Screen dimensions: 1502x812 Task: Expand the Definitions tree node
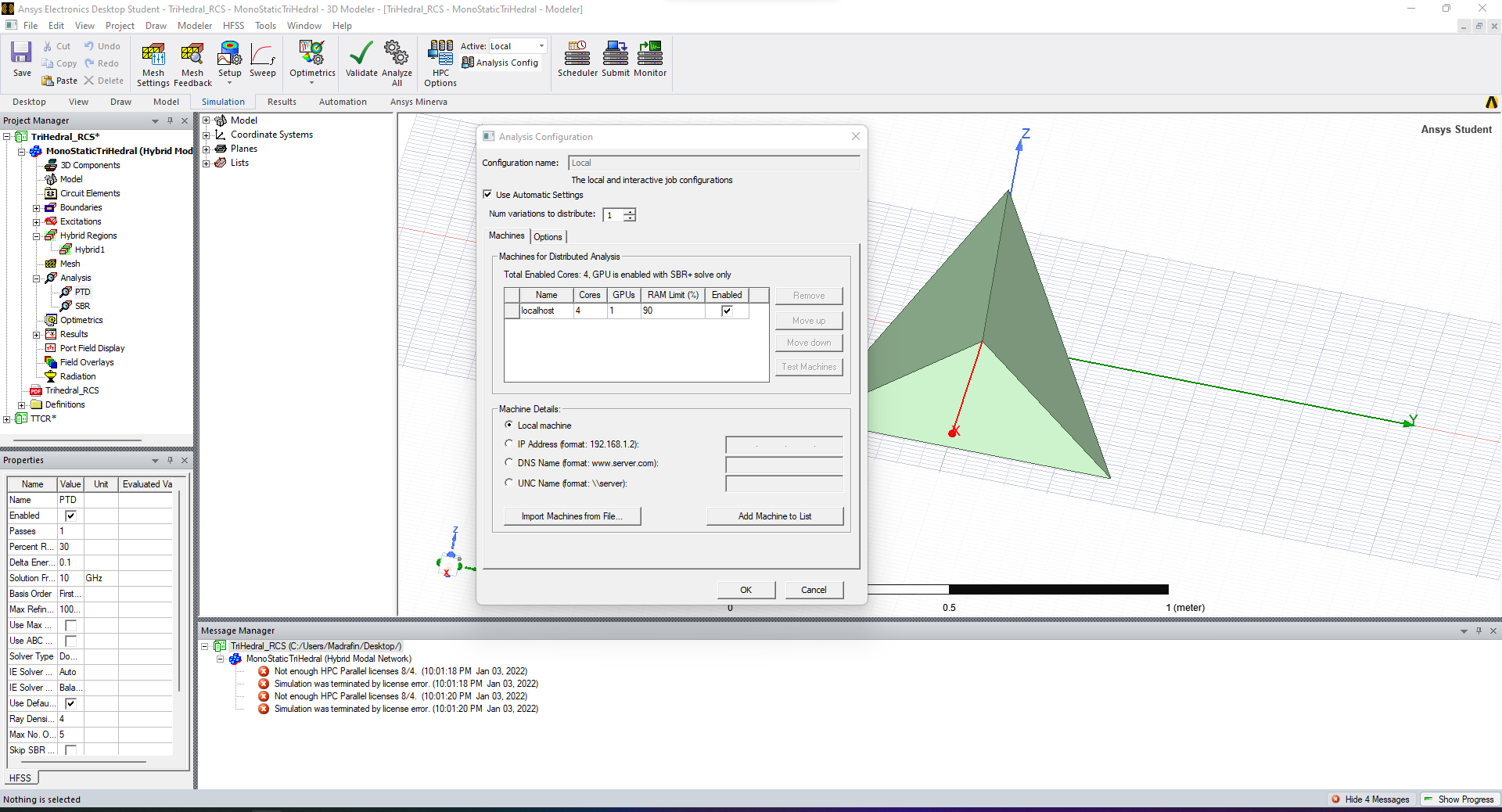(21, 405)
